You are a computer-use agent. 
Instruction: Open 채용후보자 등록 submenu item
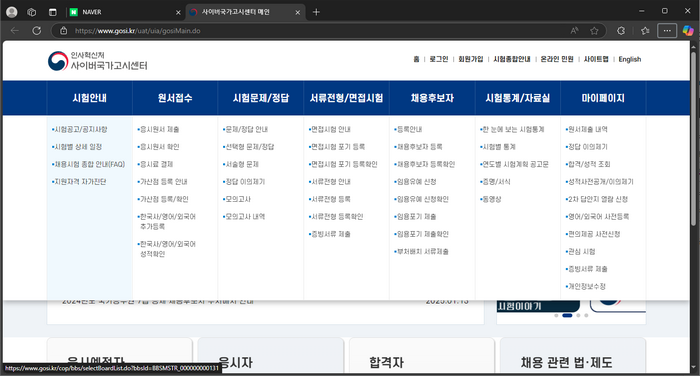coord(418,146)
